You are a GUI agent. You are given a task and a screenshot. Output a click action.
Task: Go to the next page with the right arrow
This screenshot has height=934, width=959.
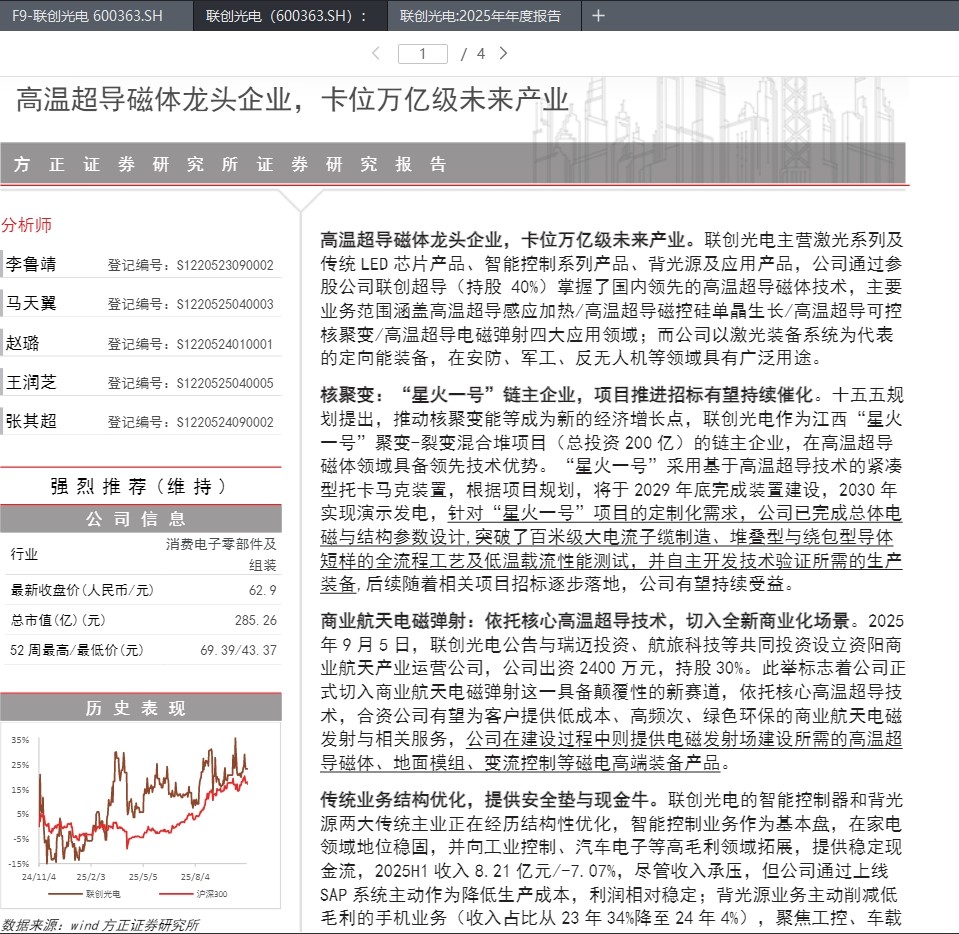[x=503, y=53]
